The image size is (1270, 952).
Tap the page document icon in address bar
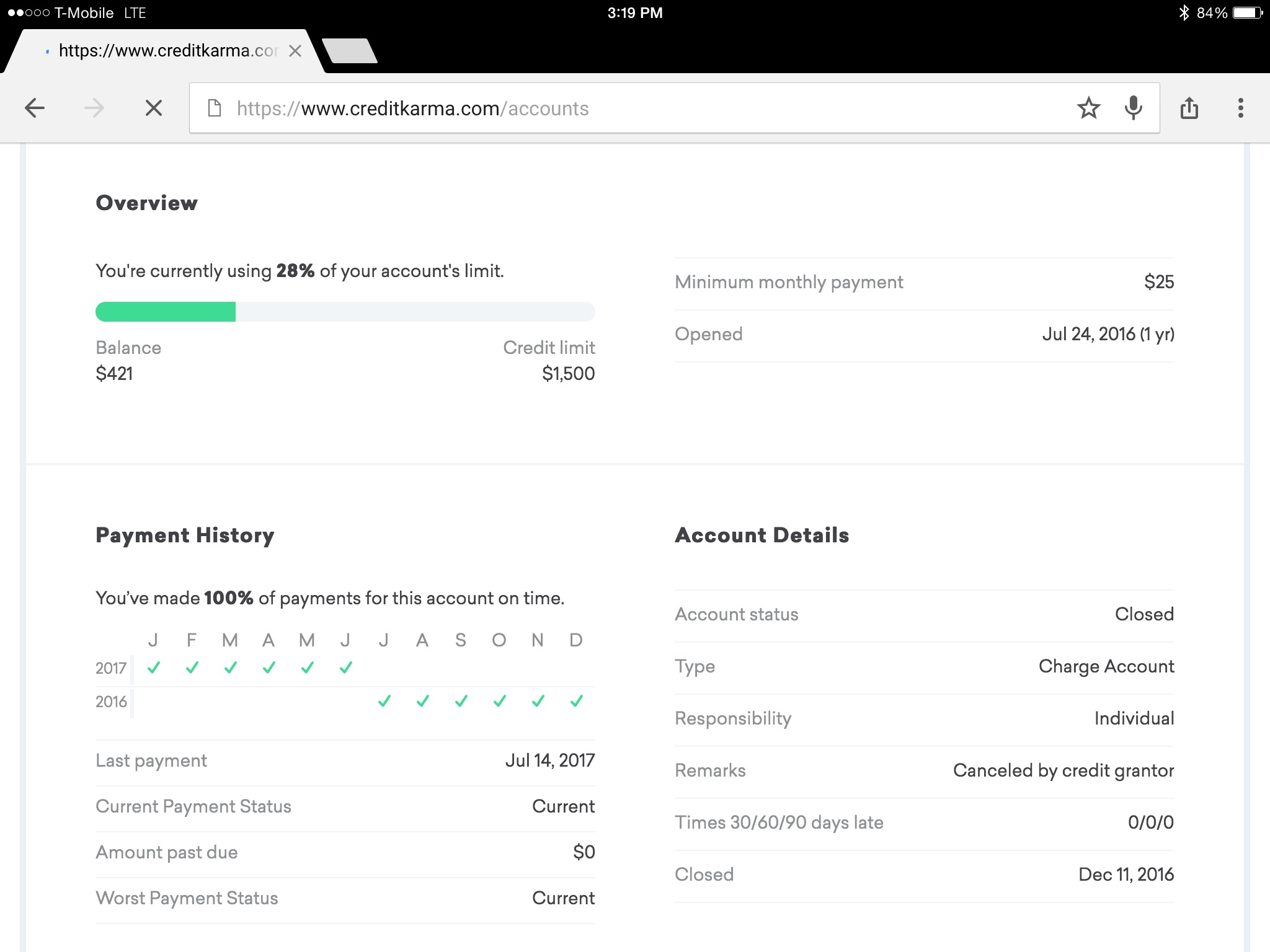coord(215,108)
